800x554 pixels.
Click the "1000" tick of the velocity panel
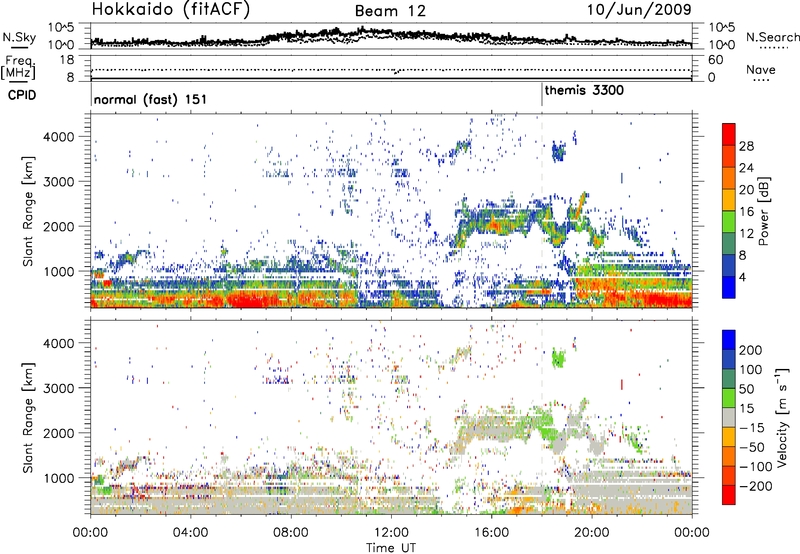click(x=58, y=478)
